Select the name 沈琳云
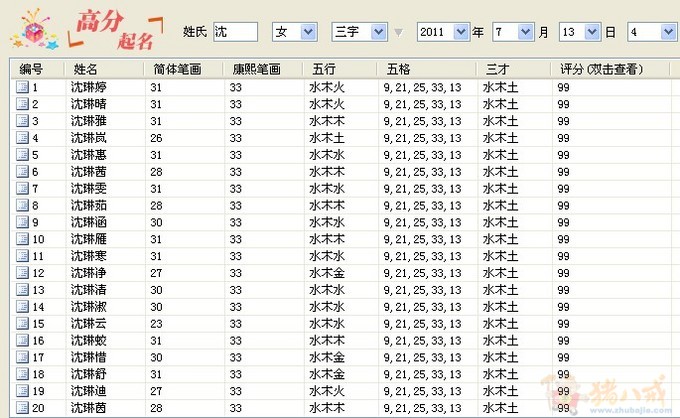Image resolution: width=680 pixels, height=418 pixels. [x=88, y=323]
